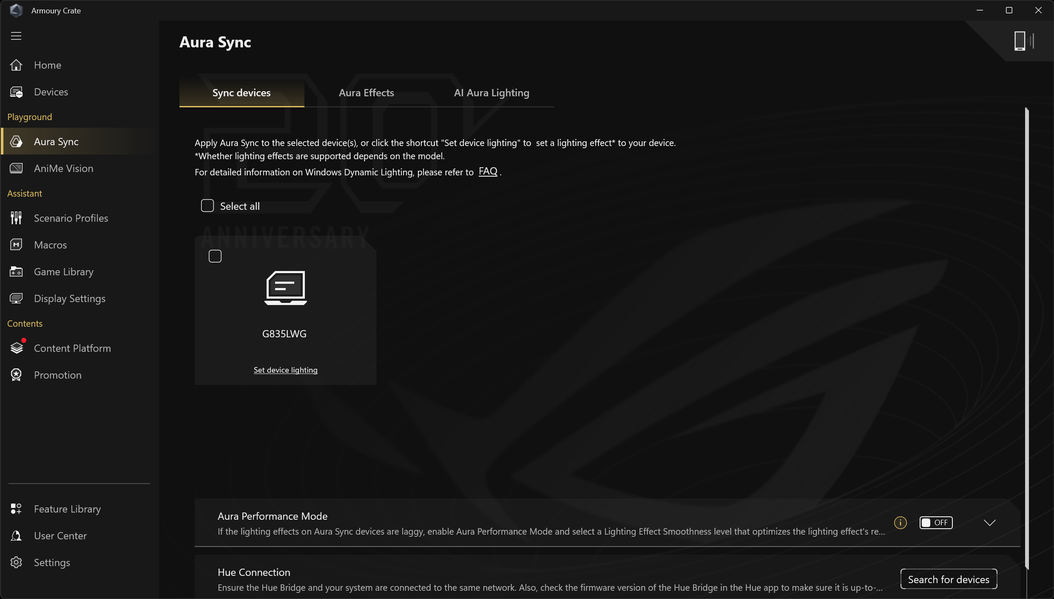Open the hamburger menu in the sidebar

(x=16, y=36)
